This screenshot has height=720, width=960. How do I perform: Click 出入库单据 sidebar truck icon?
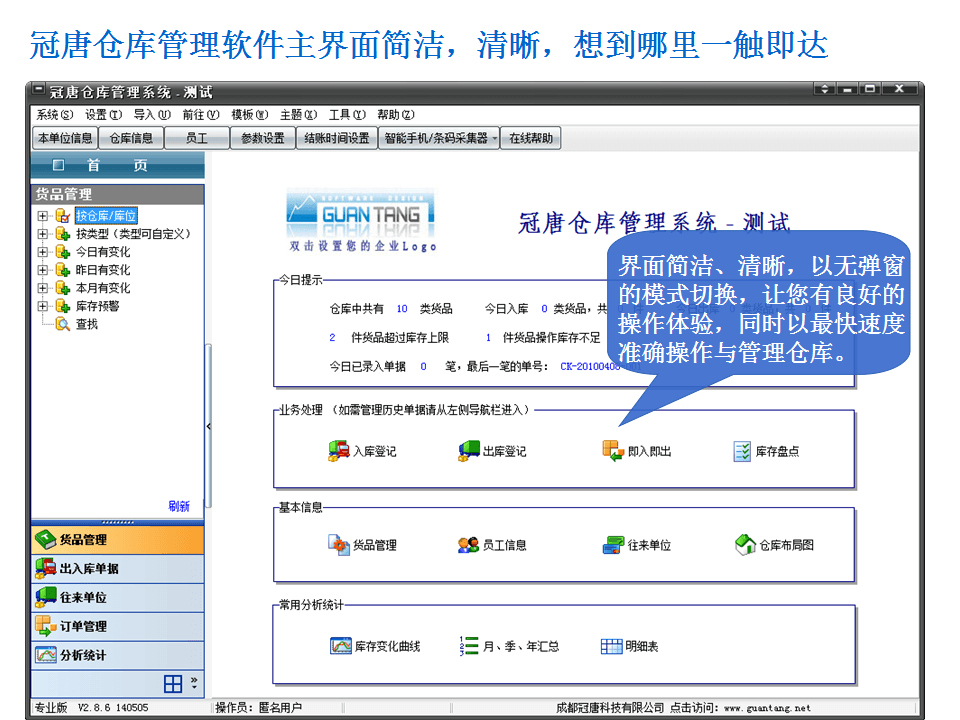coord(46,568)
